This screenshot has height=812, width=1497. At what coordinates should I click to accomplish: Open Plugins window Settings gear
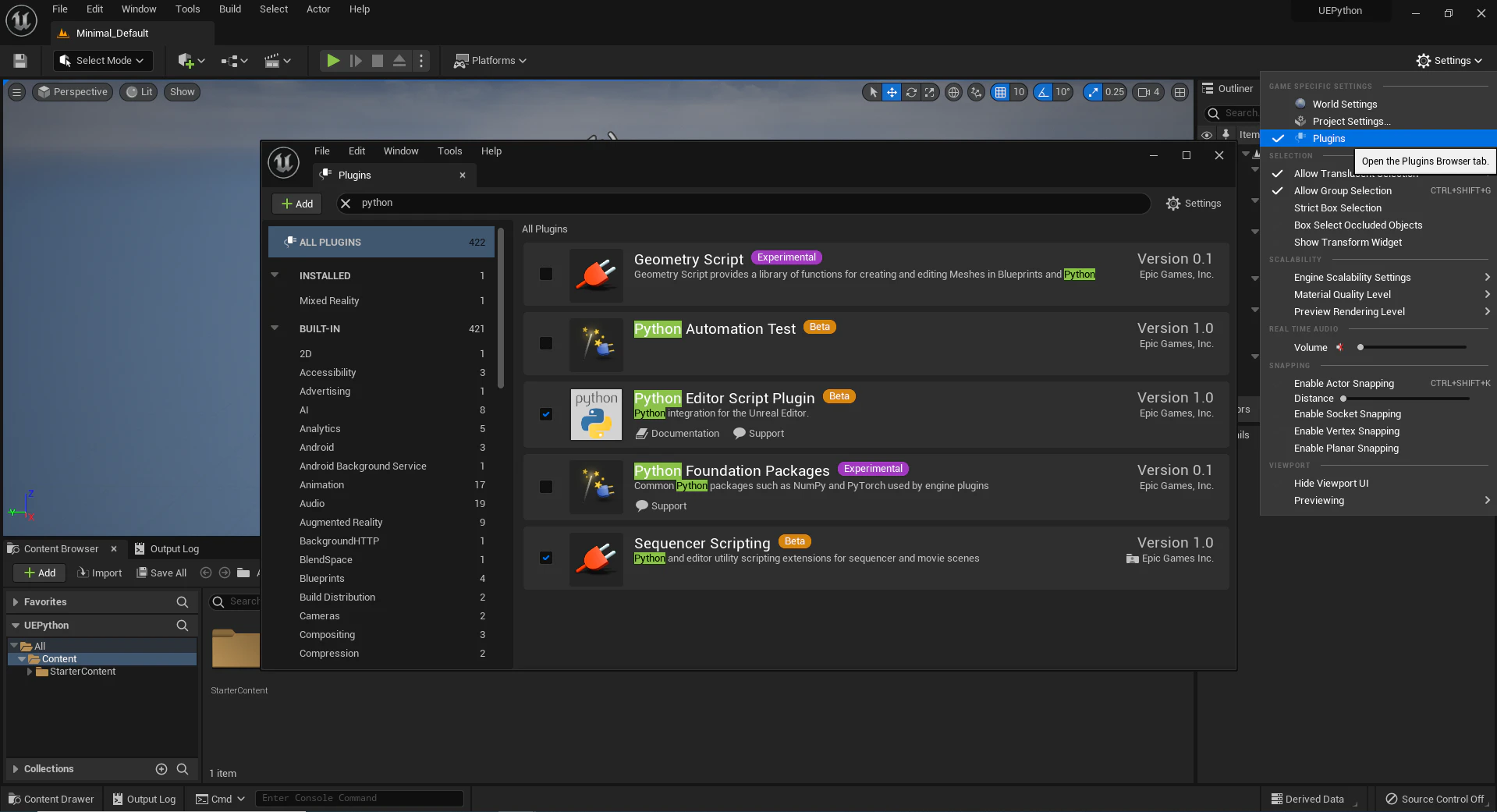tap(1194, 204)
